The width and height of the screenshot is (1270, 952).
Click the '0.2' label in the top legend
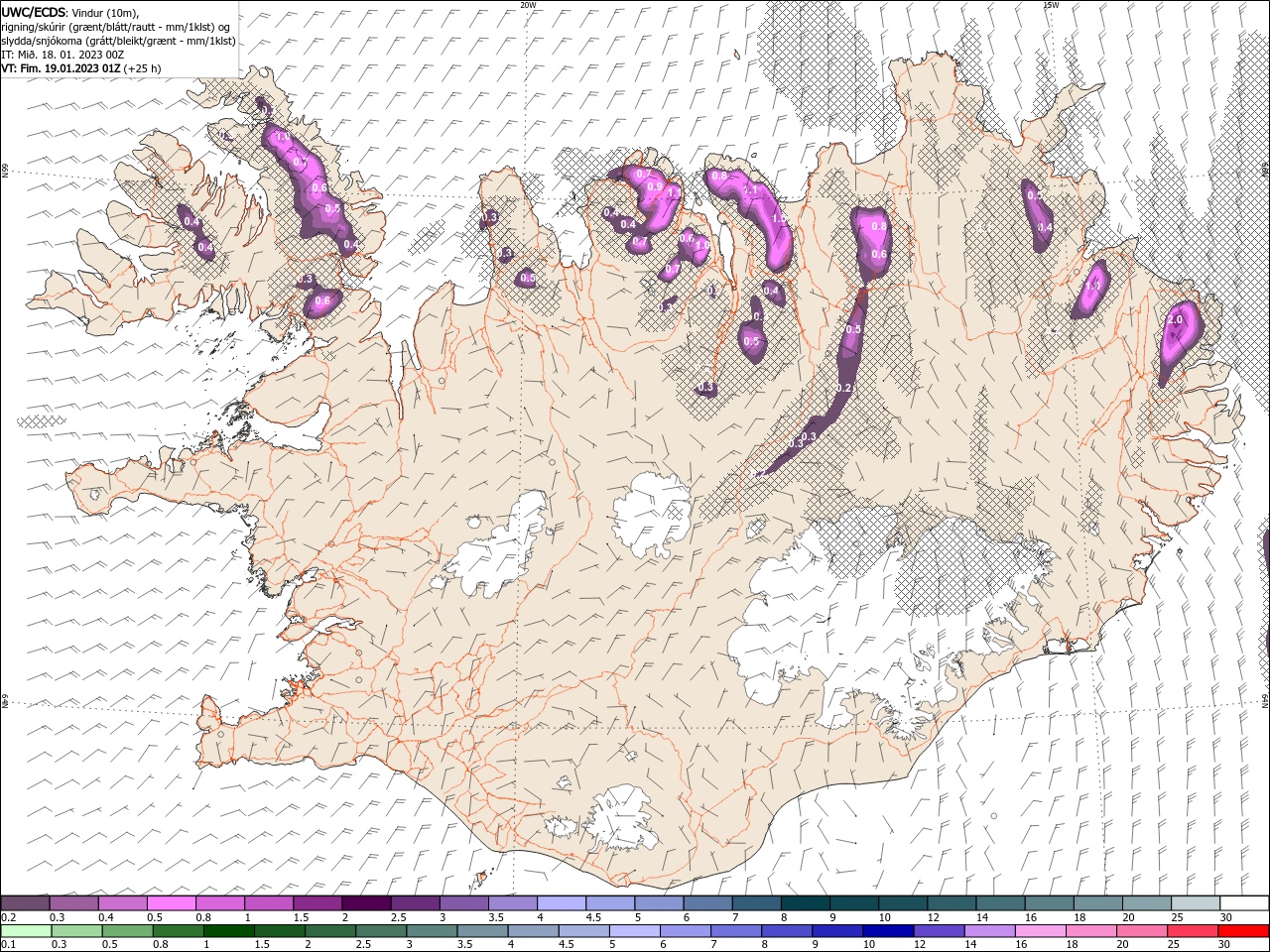[7, 917]
